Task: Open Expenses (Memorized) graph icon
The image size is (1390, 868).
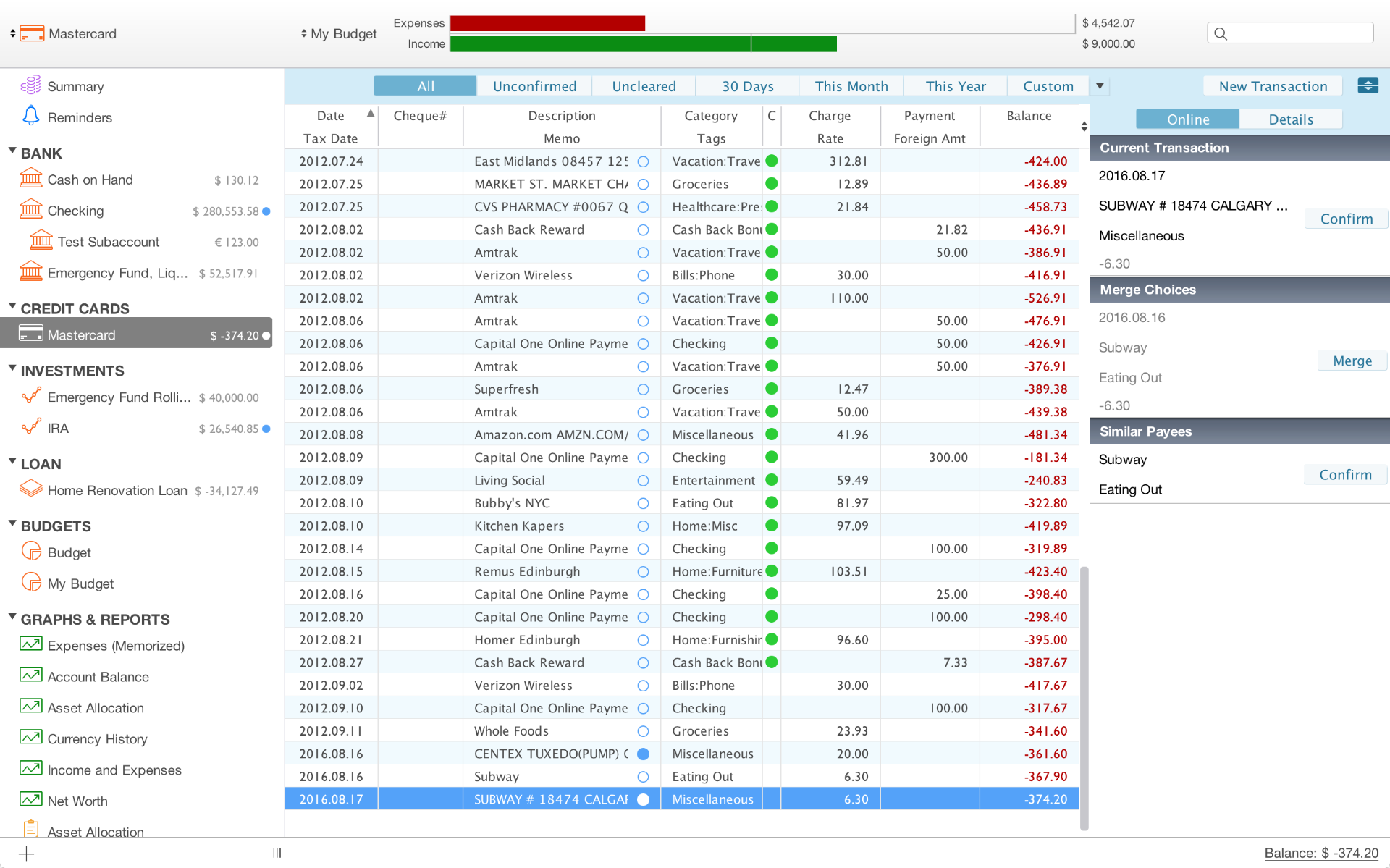Action: (30, 644)
